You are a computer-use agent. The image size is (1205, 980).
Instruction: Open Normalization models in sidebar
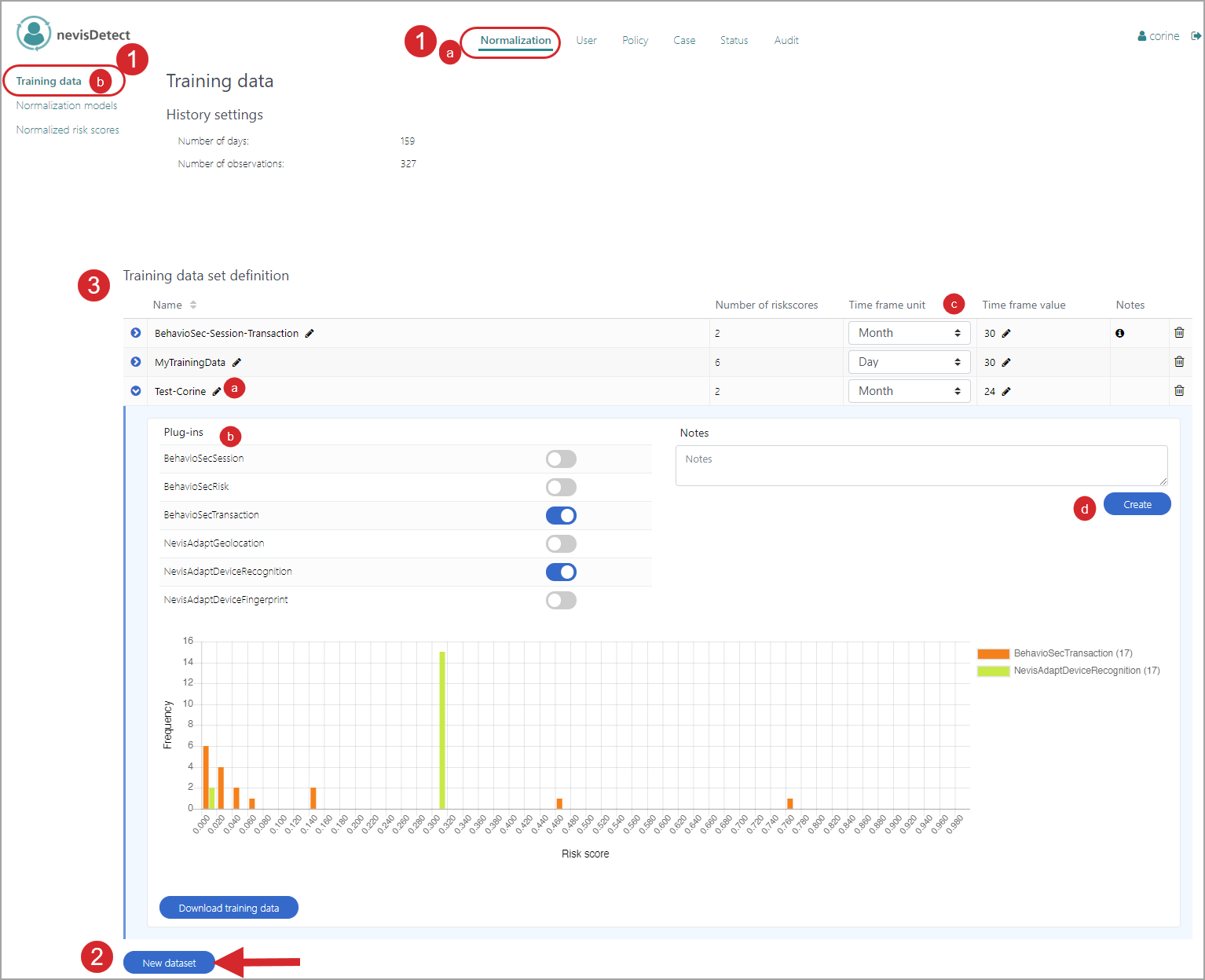click(x=67, y=106)
